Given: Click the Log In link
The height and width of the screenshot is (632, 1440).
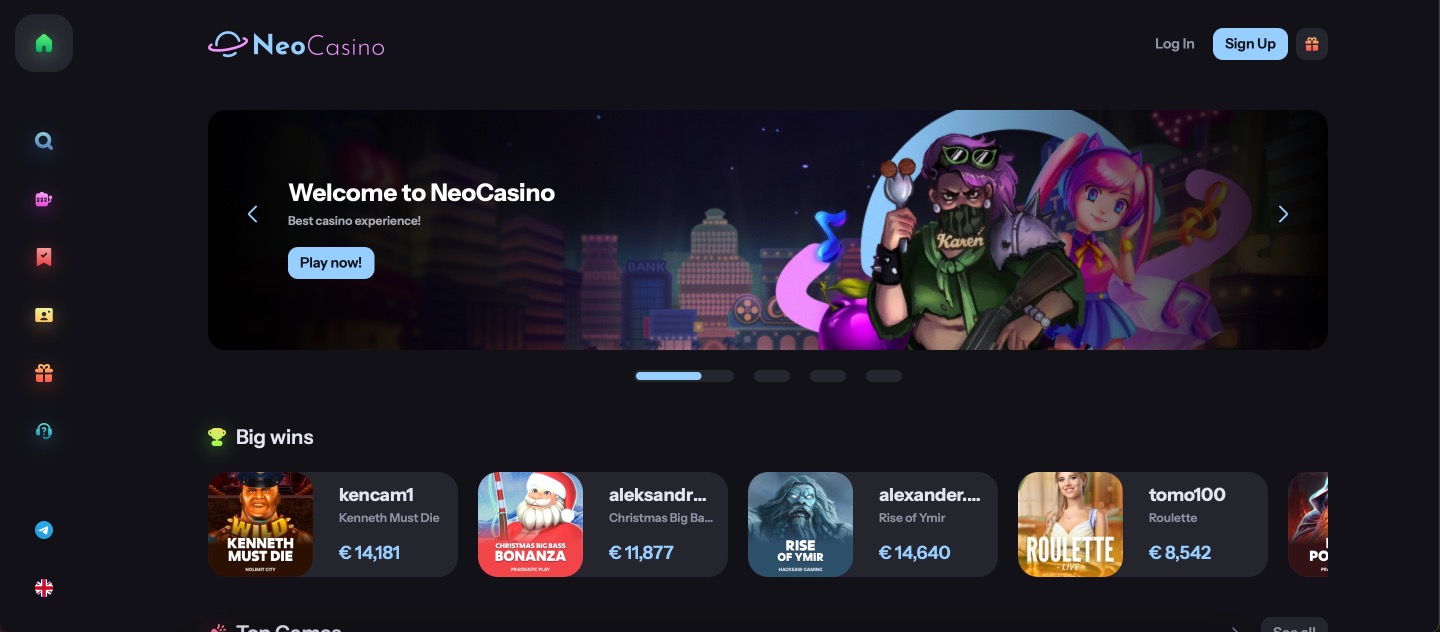Looking at the screenshot, I should click(1174, 44).
